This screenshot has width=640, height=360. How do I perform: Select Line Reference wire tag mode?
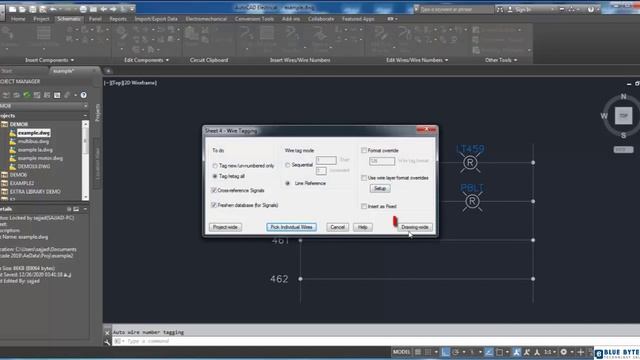[288, 183]
